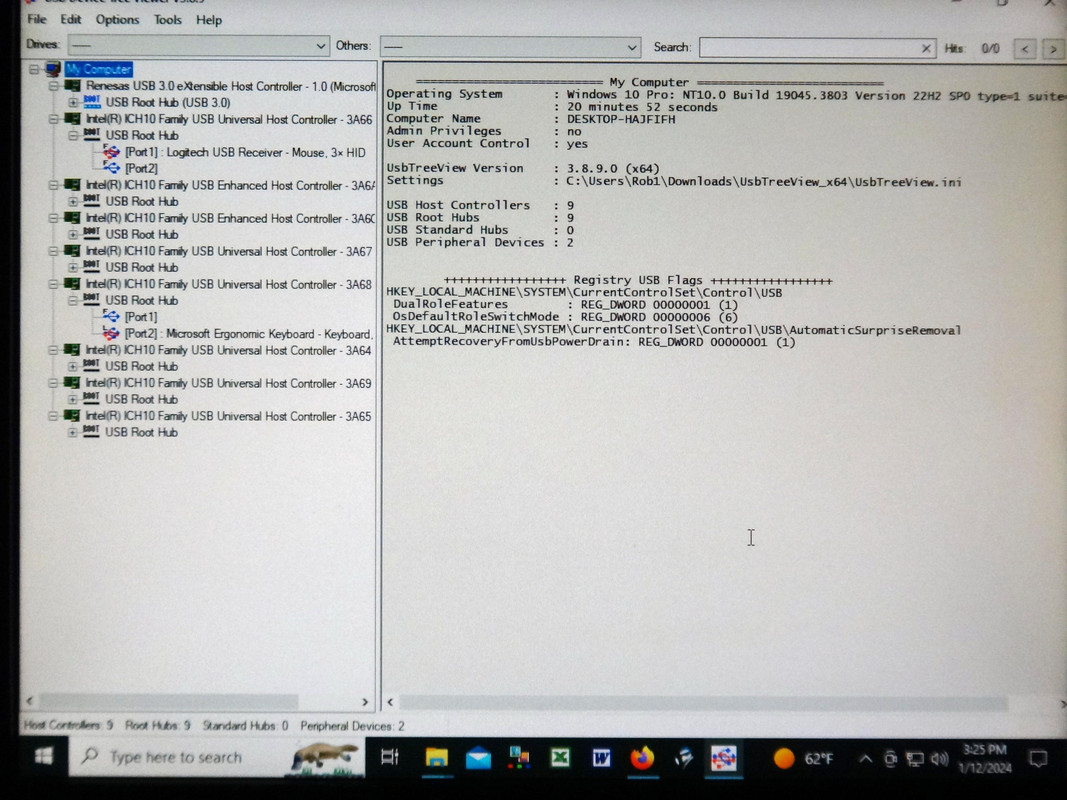Click the USB Root Hub (USB 3.0) icon
The image size is (1067, 800).
click(x=92, y=102)
